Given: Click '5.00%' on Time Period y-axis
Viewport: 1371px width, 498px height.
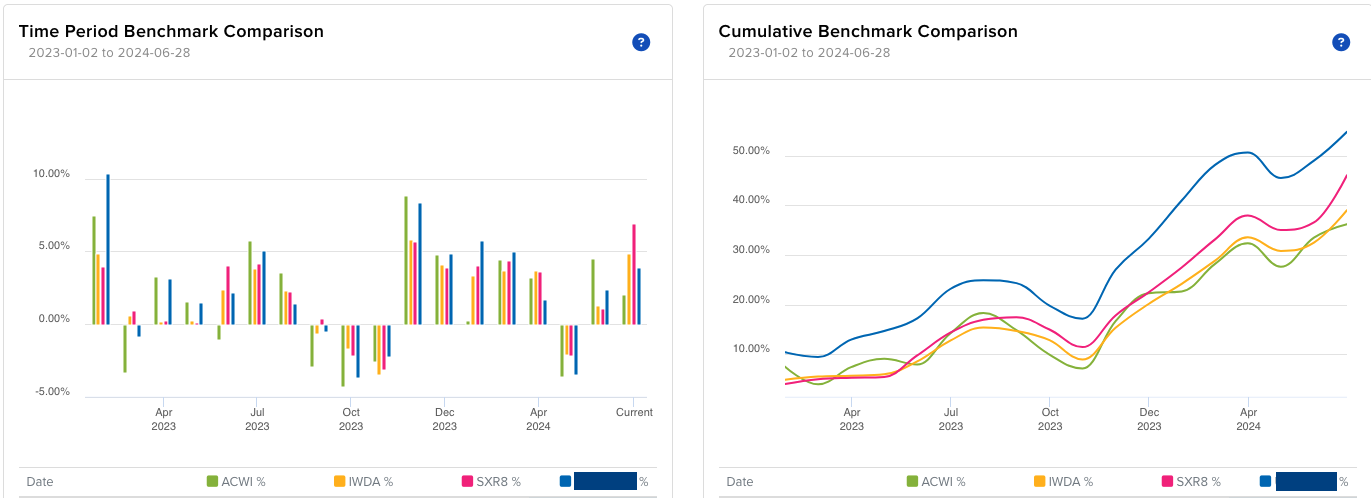Looking at the screenshot, I should [x=54, y=247].
